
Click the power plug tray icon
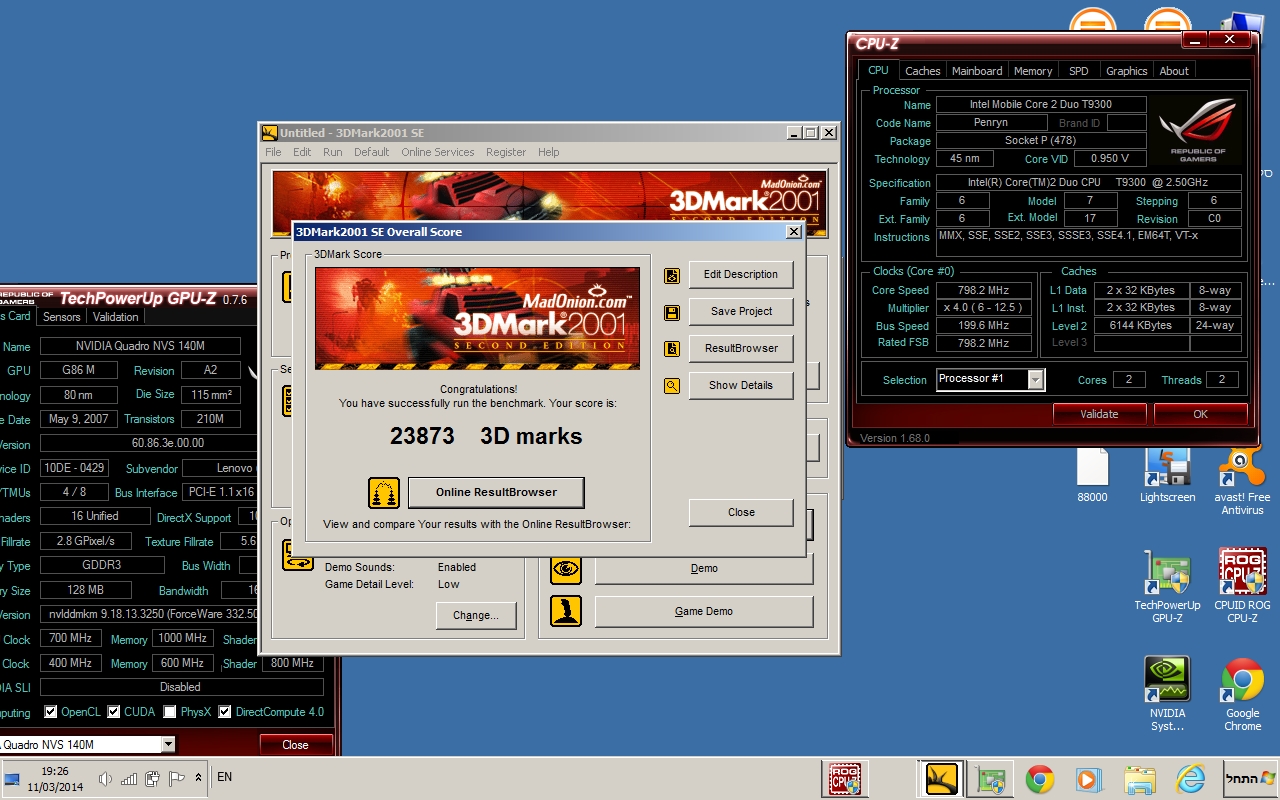tap(153, 778)
